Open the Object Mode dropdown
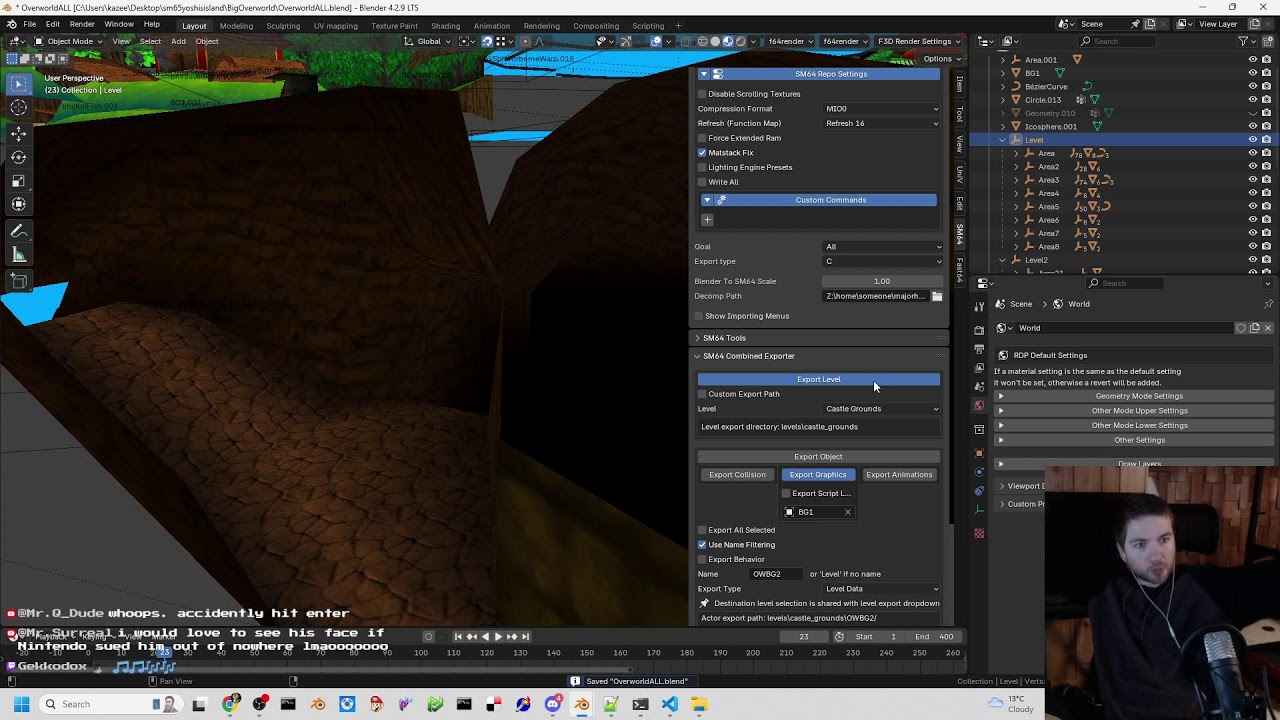Image resolution: width=1280 pixels, height=720 pixels. pos(70,41)
